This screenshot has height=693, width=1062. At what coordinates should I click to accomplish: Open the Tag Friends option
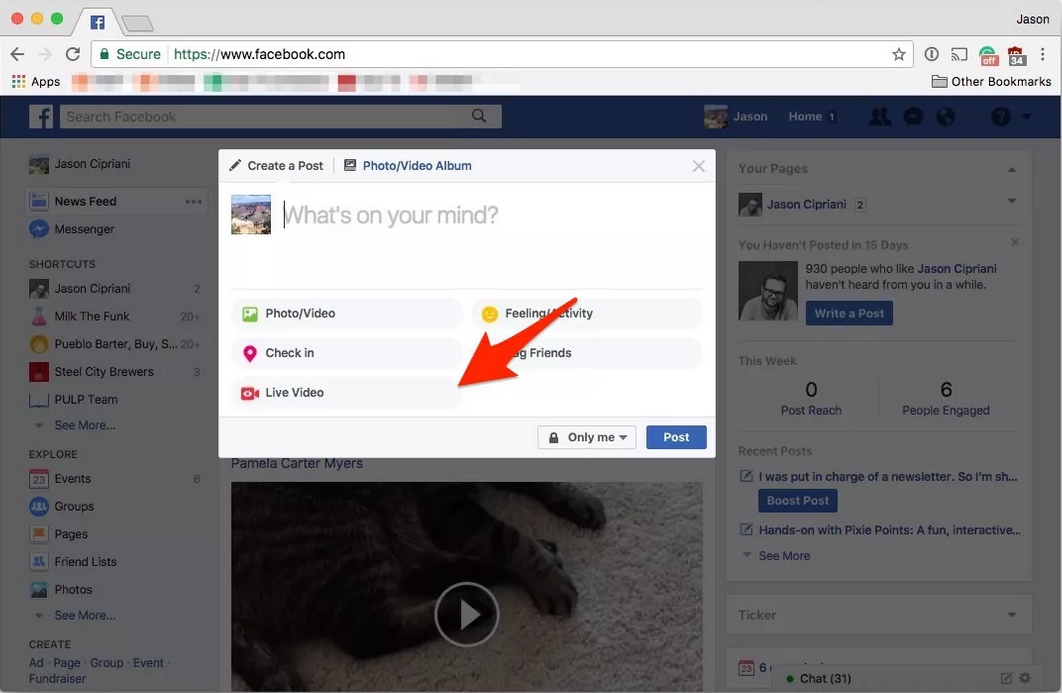(x=545, y=353)
